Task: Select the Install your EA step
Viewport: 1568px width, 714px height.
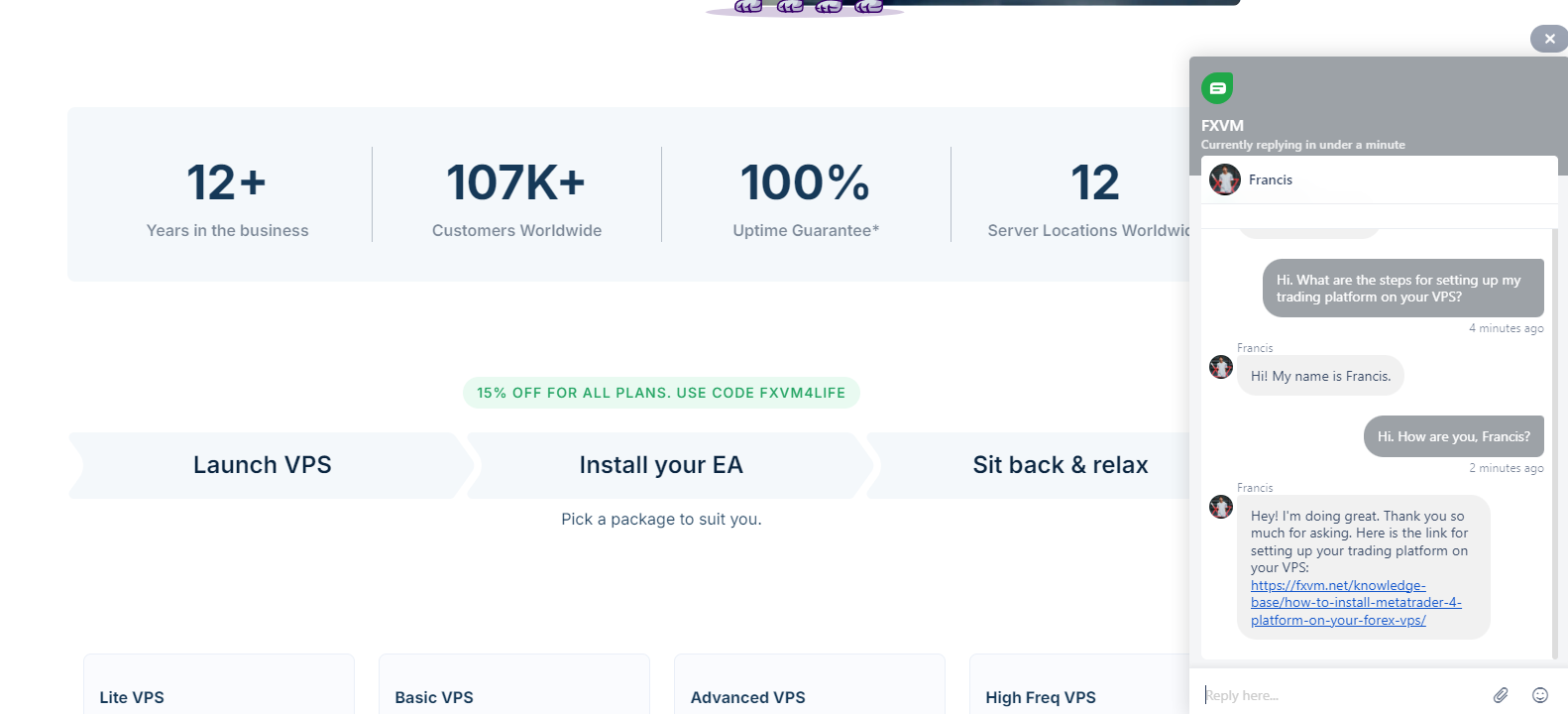Action: [661, 465]
